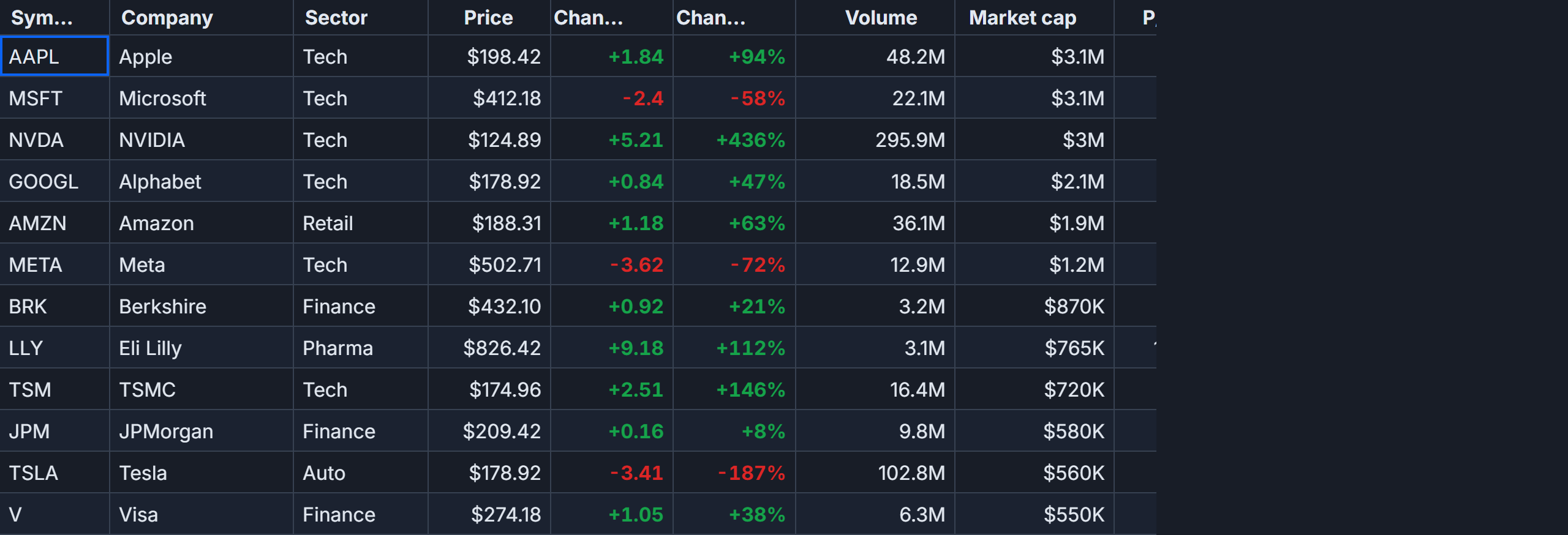
Task: Select the $198.42 price cell
Action: click(489, 56)
